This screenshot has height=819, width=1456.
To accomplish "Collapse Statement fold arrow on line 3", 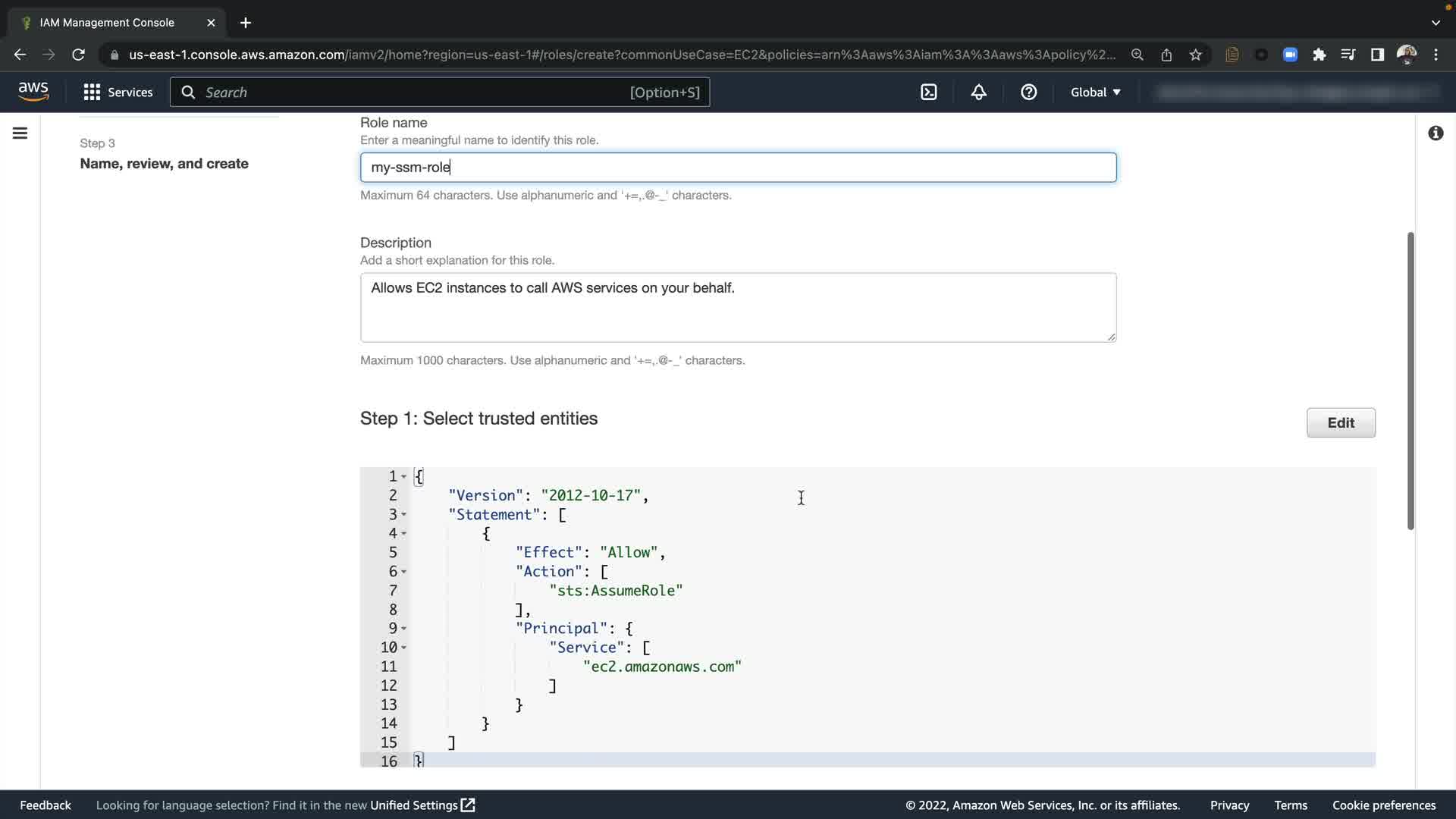I will click(404, 515).
